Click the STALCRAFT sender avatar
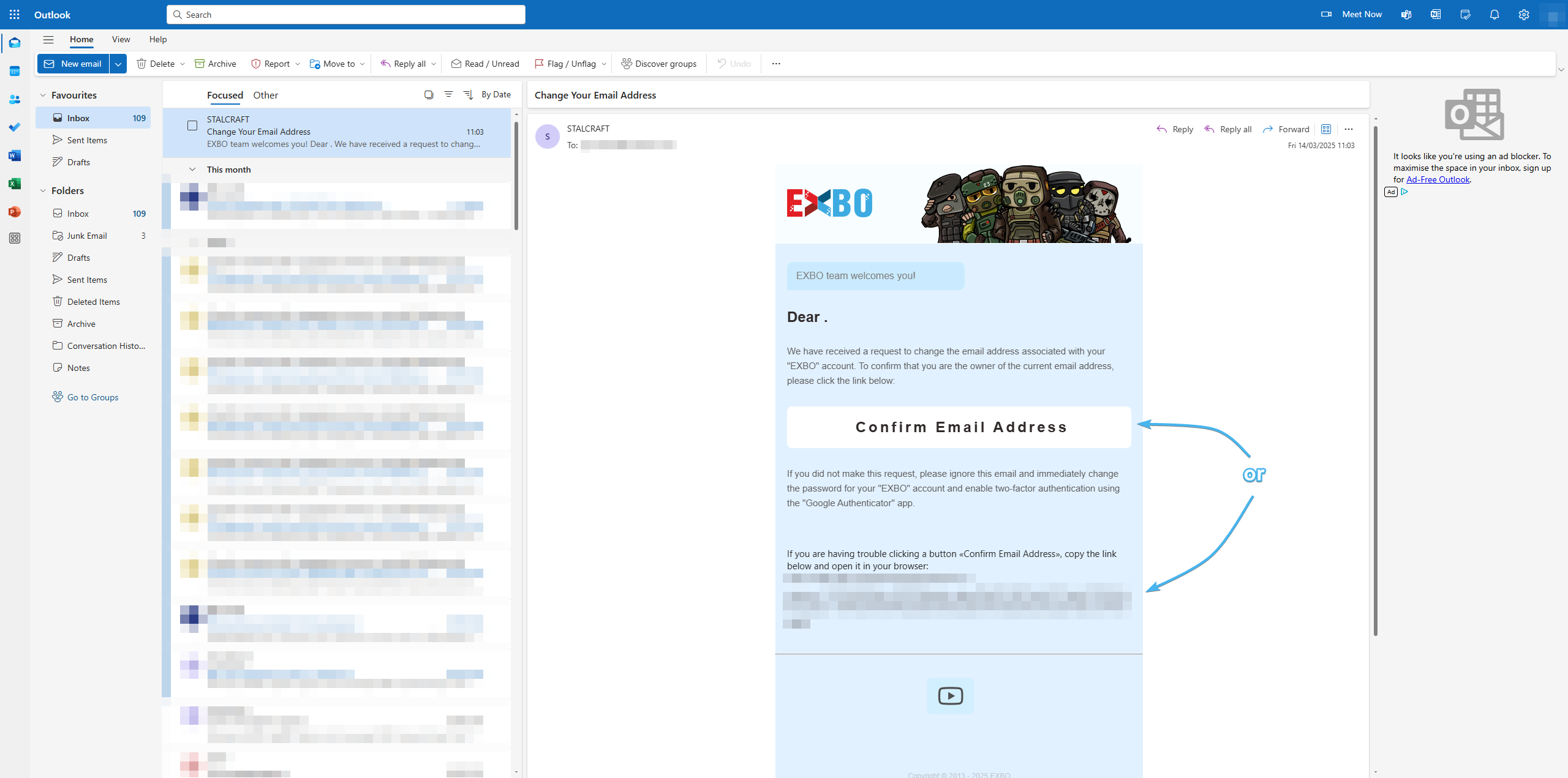The image size is (1568, 778). (548, 137)
